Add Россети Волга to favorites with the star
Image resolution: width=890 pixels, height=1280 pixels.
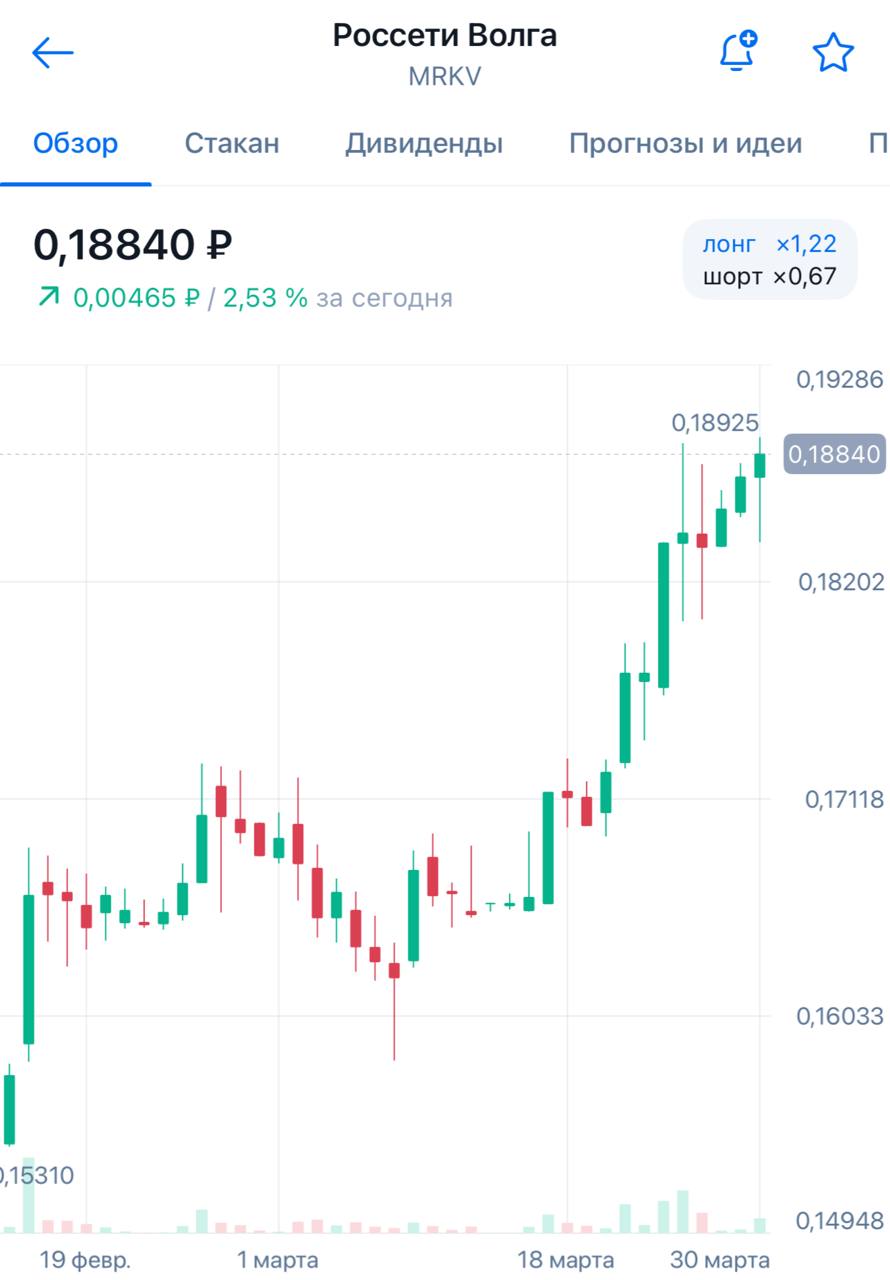click(833, 53)
